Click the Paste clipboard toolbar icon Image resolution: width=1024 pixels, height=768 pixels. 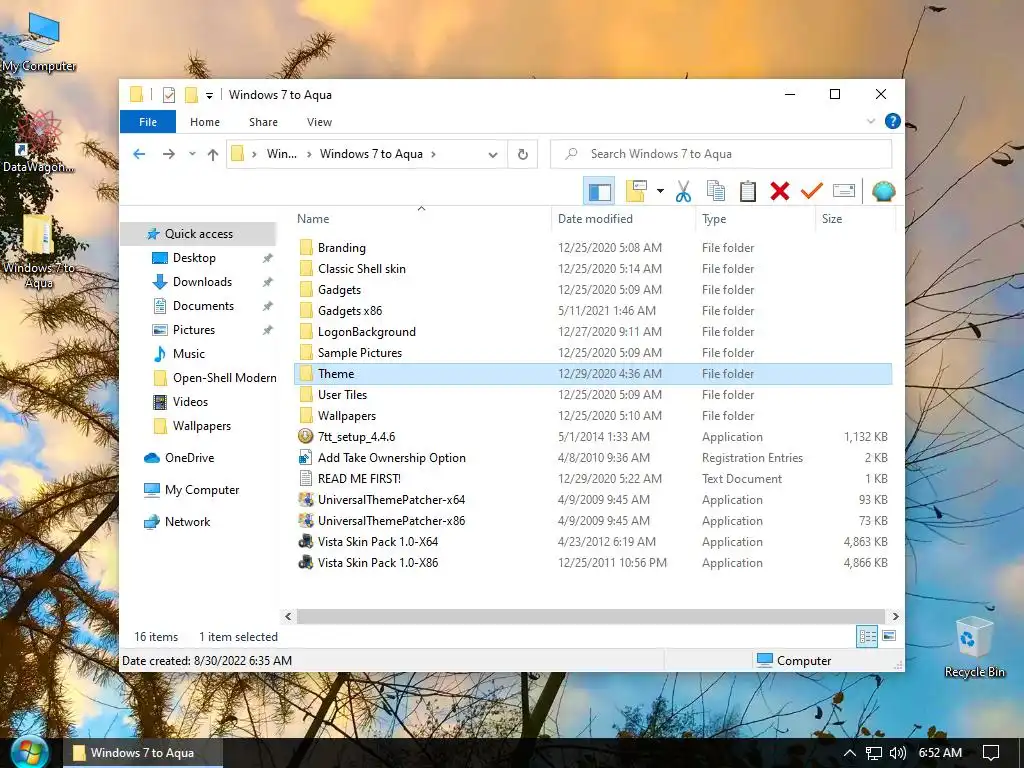point(748,191)
